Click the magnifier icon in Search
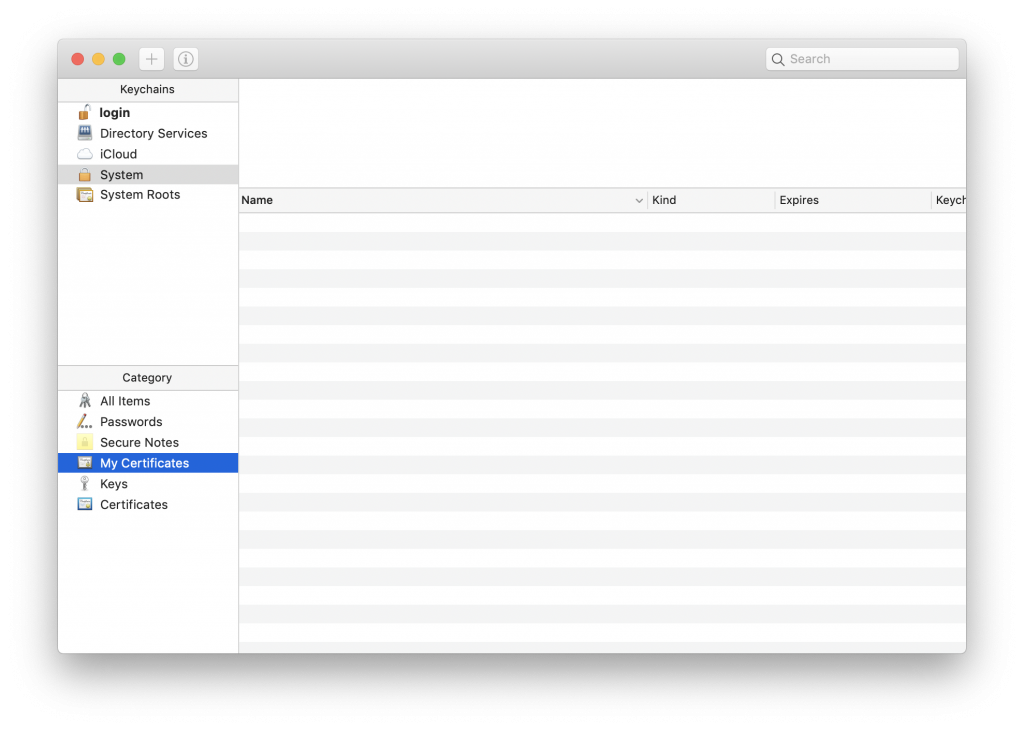This screenshot has width=1024, height=730. pyautogui.click(x=778, y=59)
